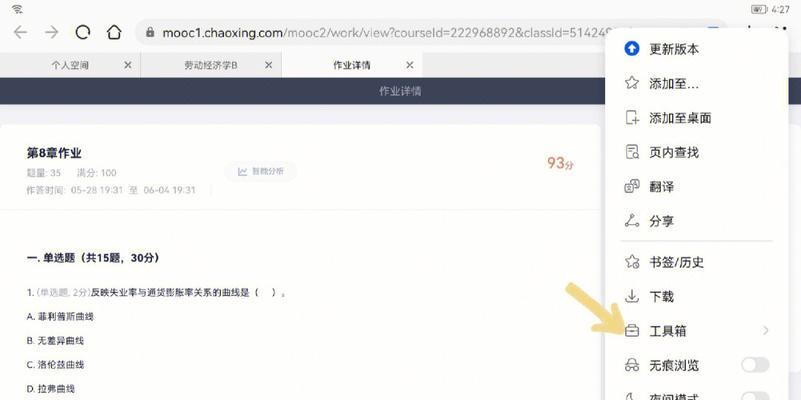Enable the 无痕浏览 switch
Image resolution: width=801 pixels, height=400 pixels.
pyautogui.click(x=755, y=365)
